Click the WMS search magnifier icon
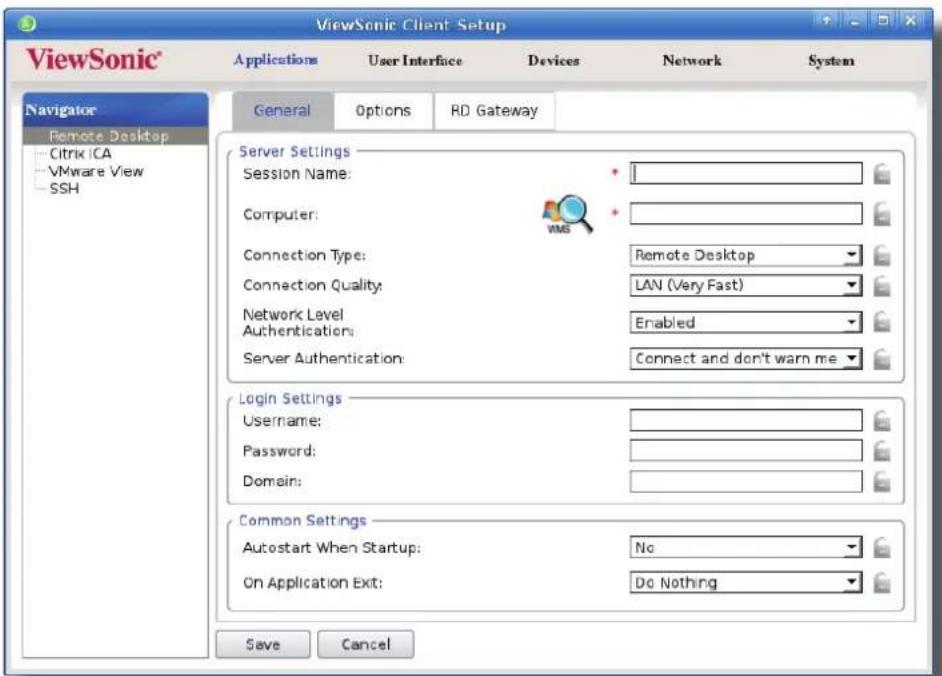The width and height of the screenshot is (942, 676). [567, 213]
